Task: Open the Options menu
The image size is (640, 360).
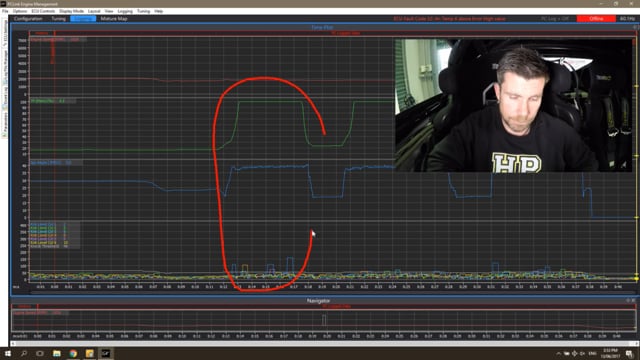Action: point(20,11)
